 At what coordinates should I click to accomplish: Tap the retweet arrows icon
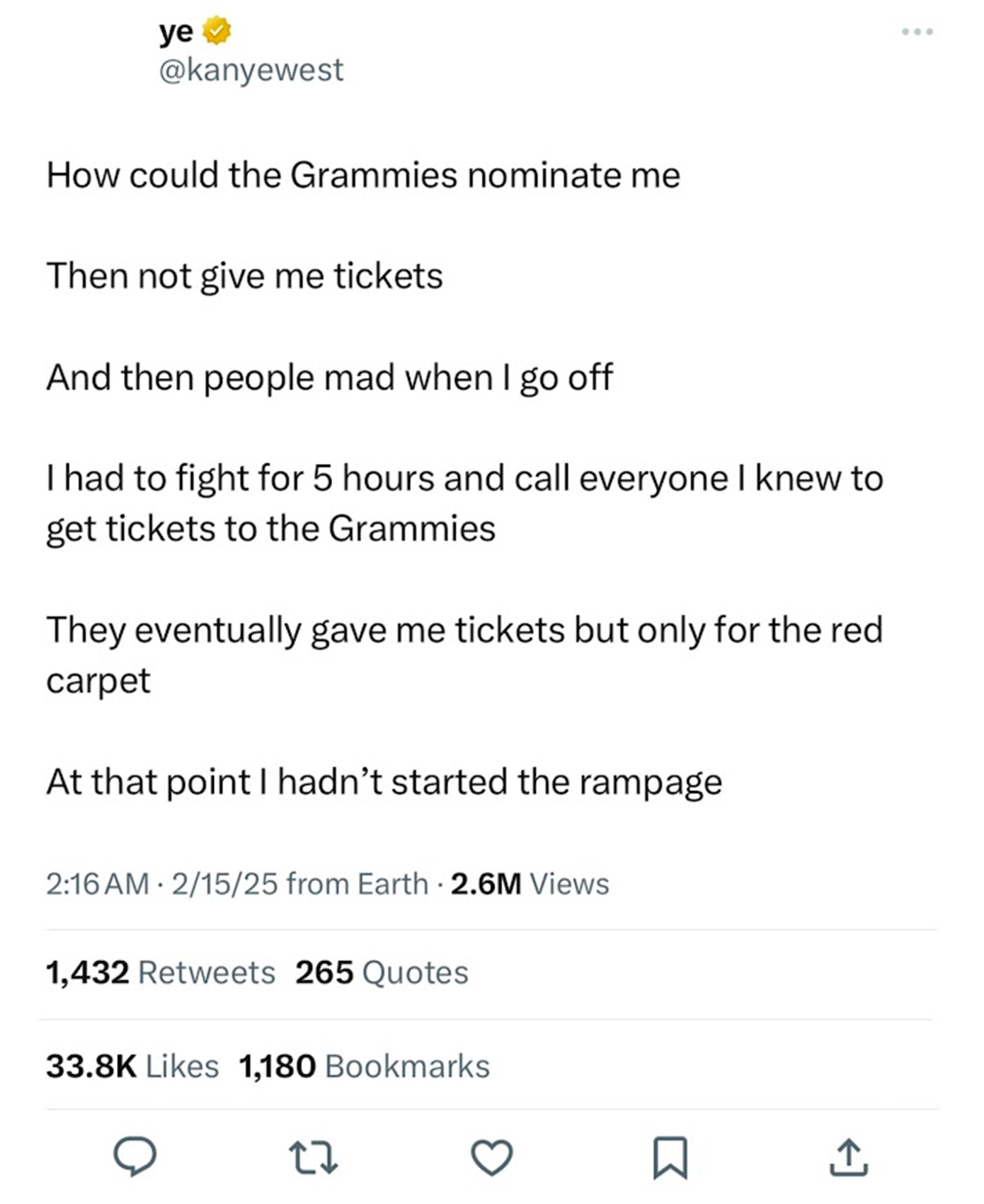click(314, 1159)
